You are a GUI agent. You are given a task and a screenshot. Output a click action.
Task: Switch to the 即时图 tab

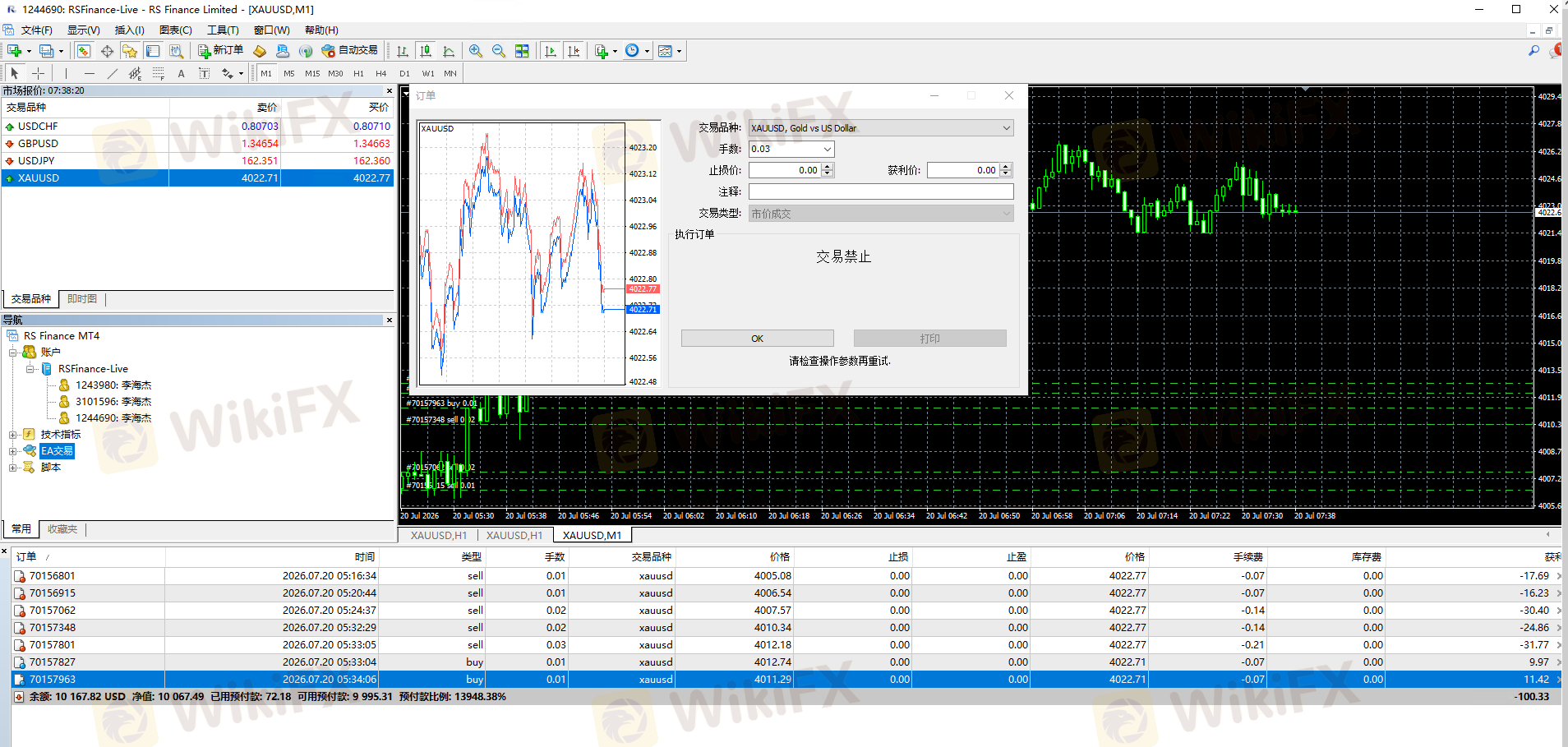tap(82, 299)
